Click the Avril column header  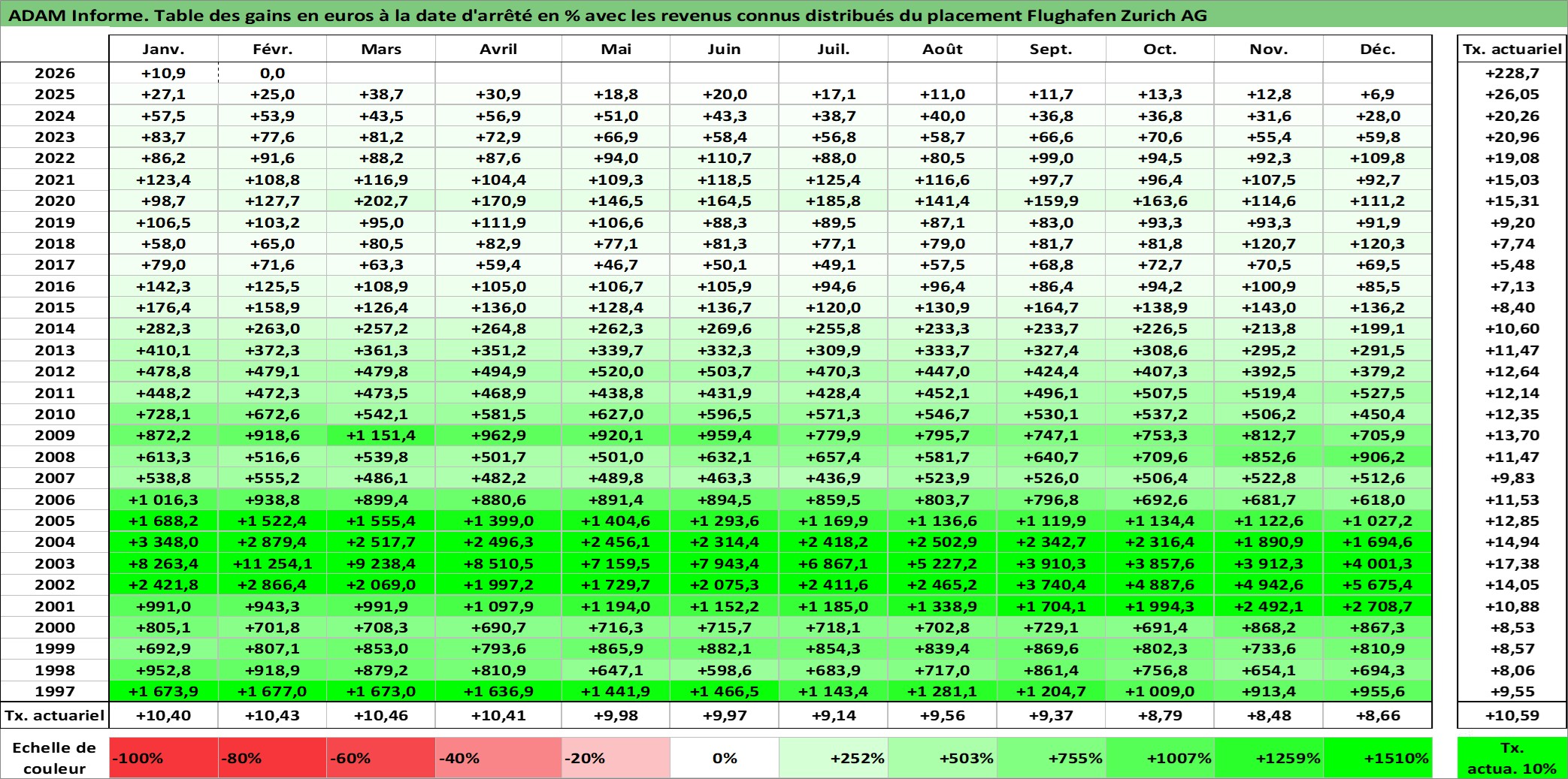[x=498, y=49]
